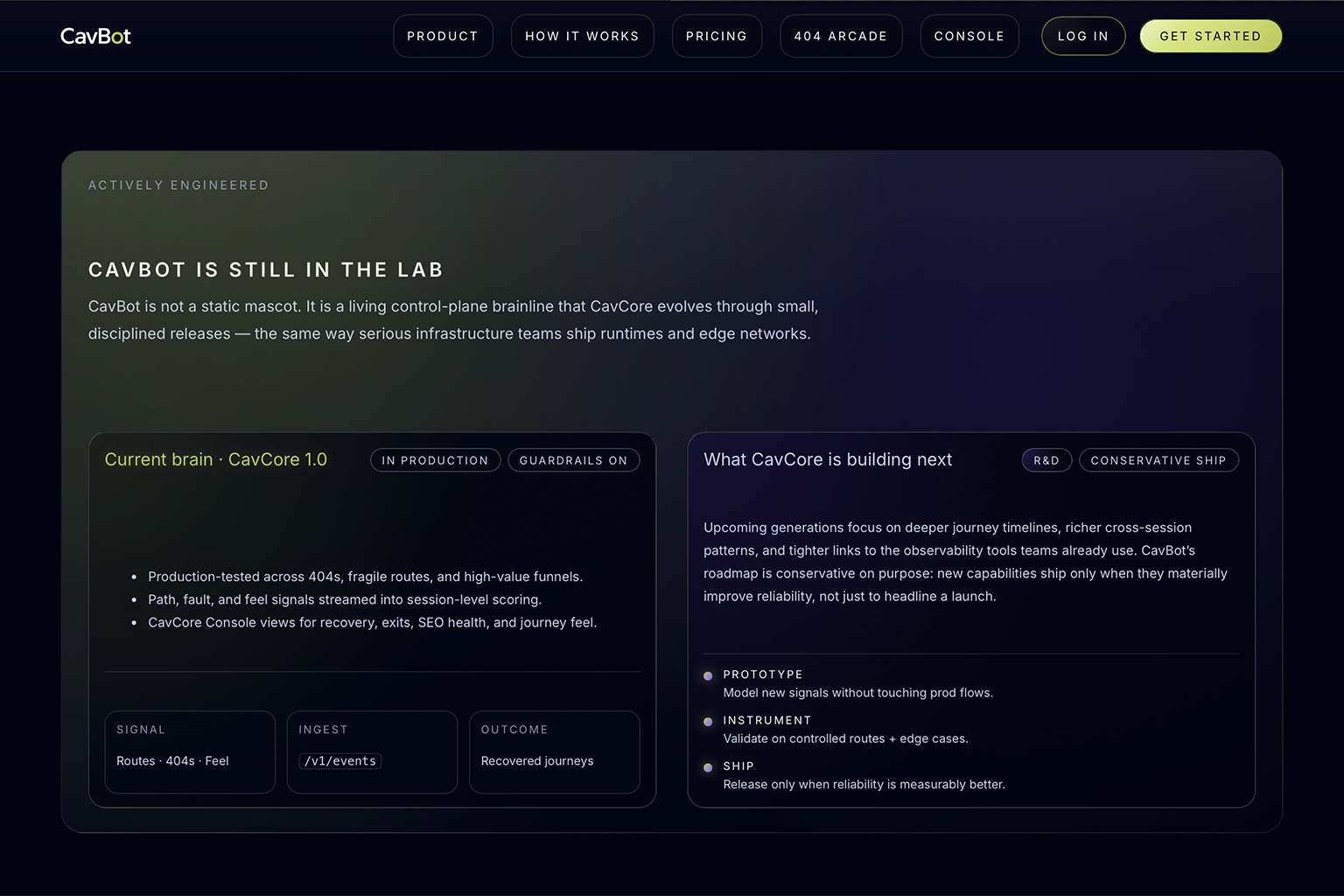The height and width of the screenshot is (896, 1344).
Task: Click the Prototype step bullet dot
Action: (708, 676)
